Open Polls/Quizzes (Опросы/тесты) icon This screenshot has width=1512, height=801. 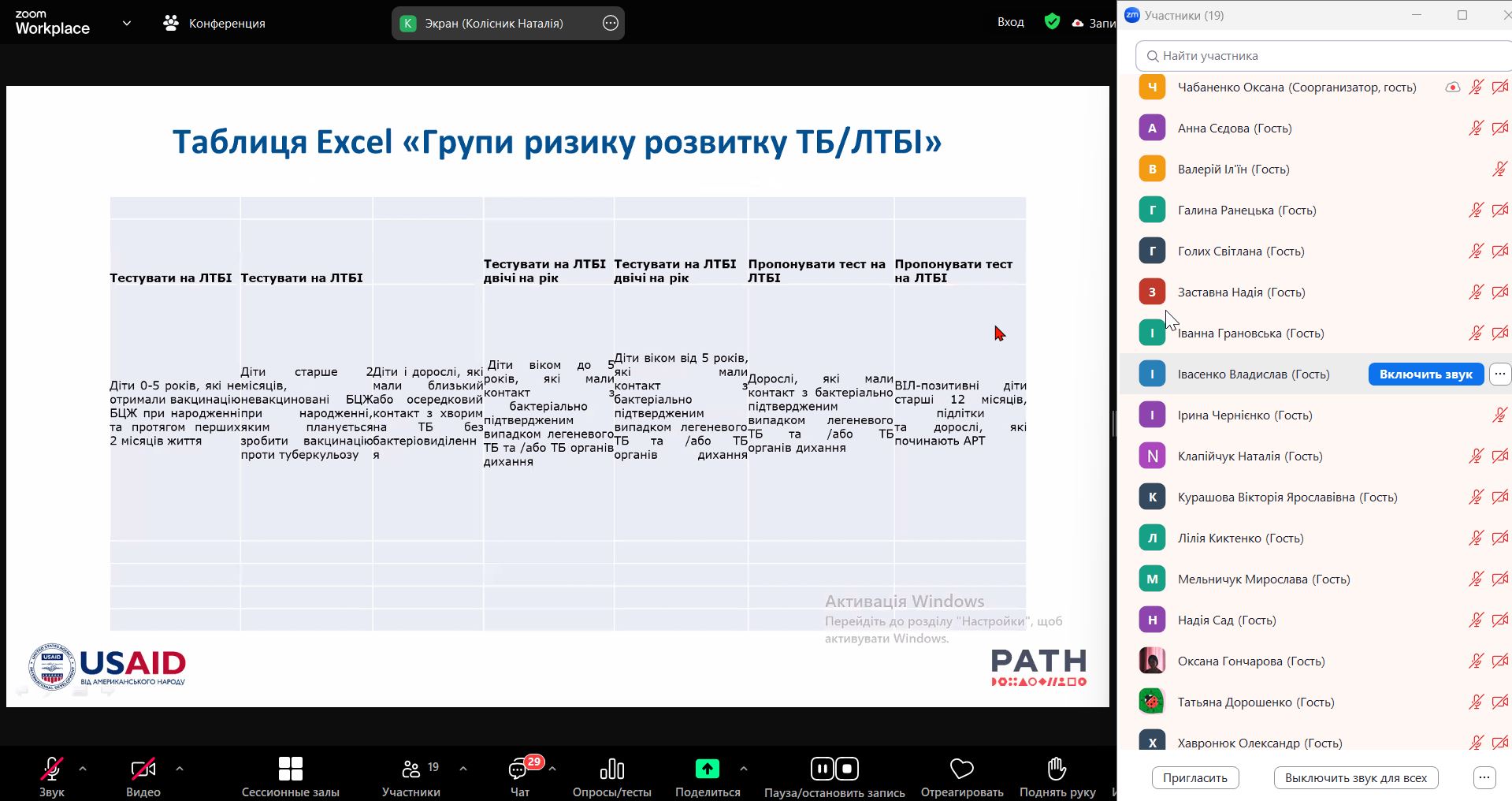click(x=611, y=769)
